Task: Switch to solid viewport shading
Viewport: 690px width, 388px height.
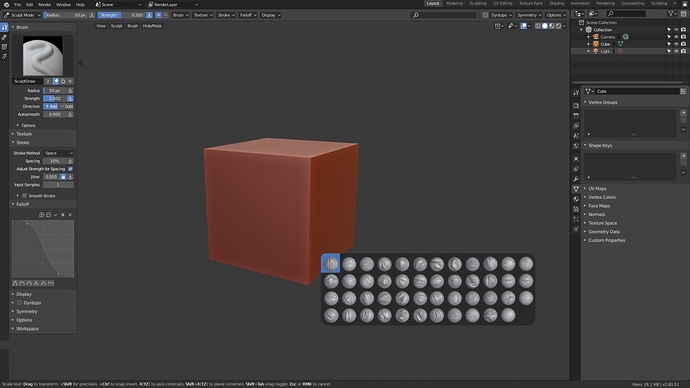Action: pos(545,26)
